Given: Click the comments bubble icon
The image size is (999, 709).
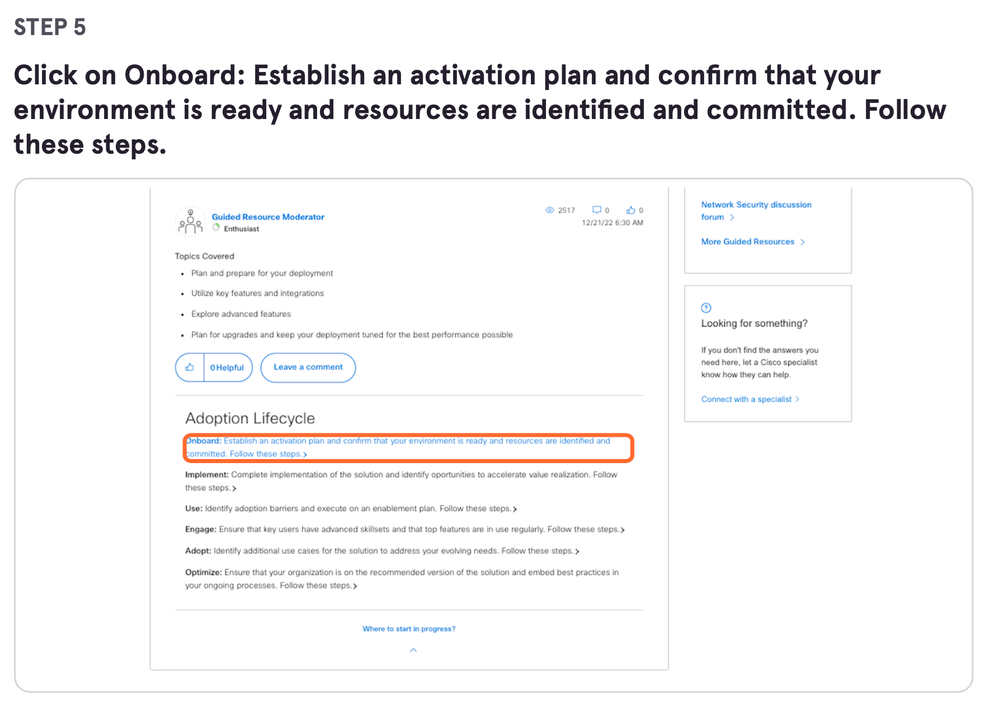Looking at the screenshot, I should 596,210.
